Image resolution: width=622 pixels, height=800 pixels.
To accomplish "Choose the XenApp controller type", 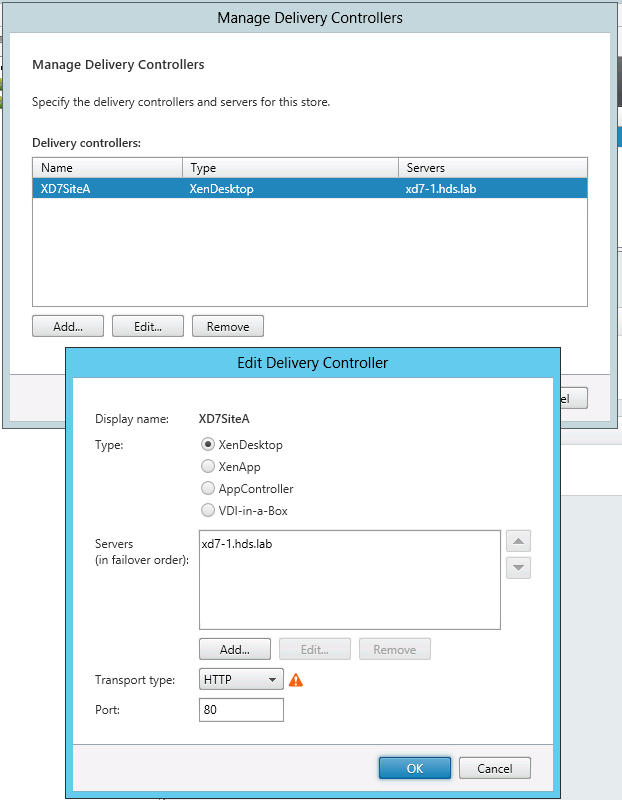I will tap(208, 466).
